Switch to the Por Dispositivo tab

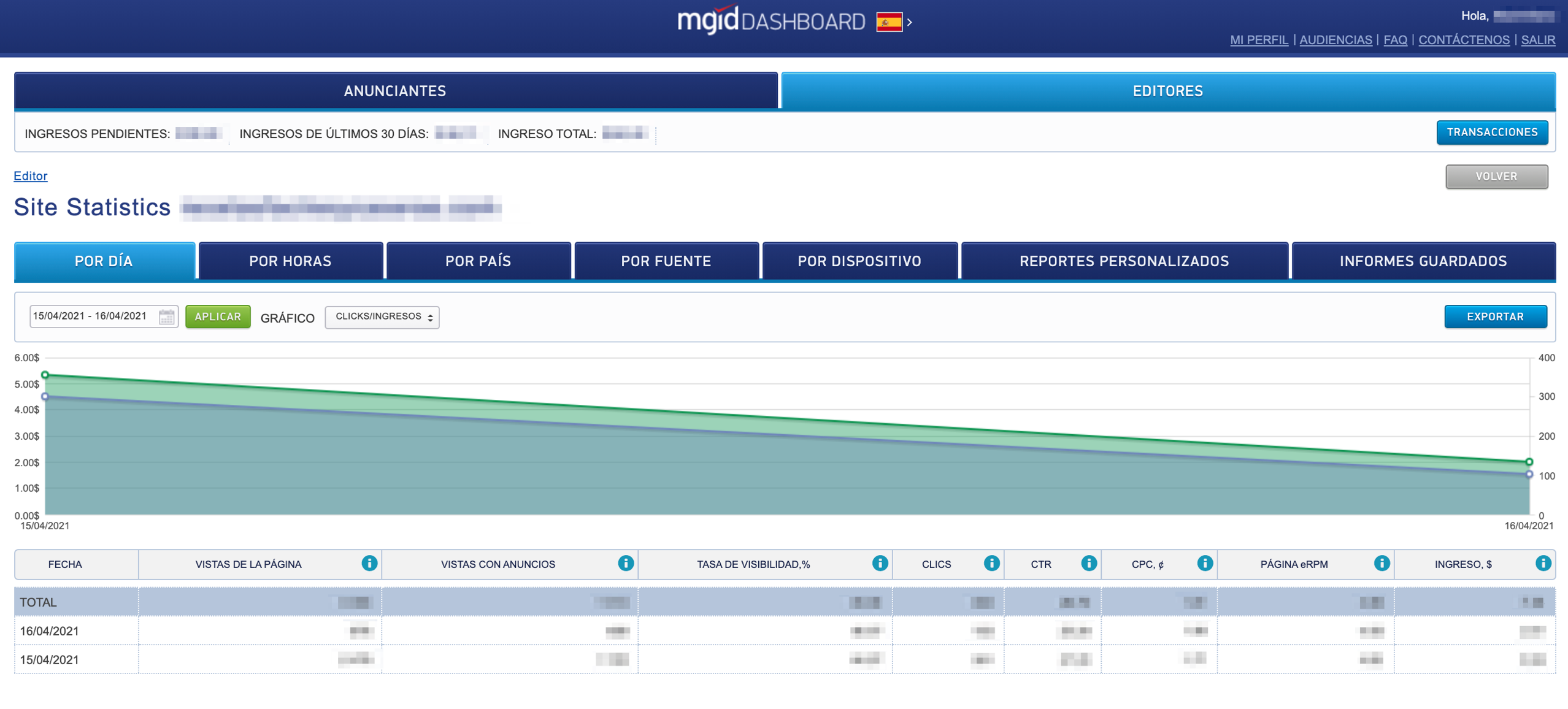click(x=859, y=261)
